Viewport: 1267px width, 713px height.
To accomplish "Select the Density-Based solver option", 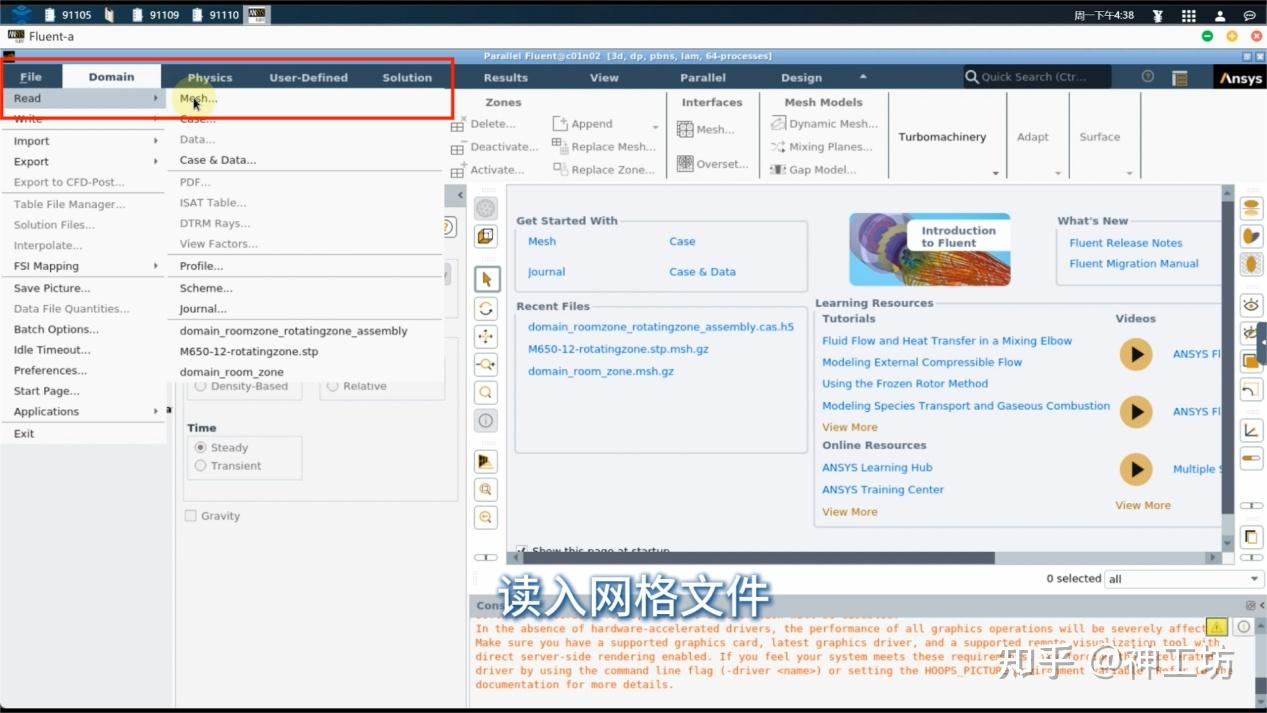I will pyautogui.click(x=201, y=386).
